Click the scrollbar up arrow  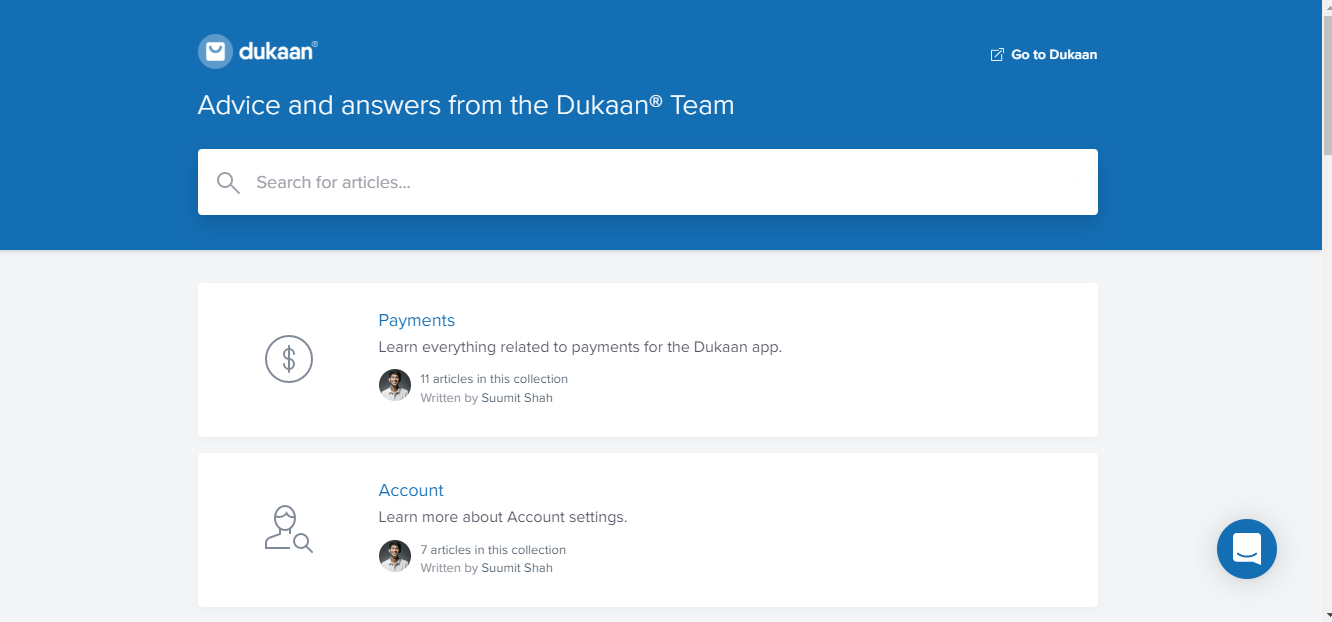(1327, 7)
